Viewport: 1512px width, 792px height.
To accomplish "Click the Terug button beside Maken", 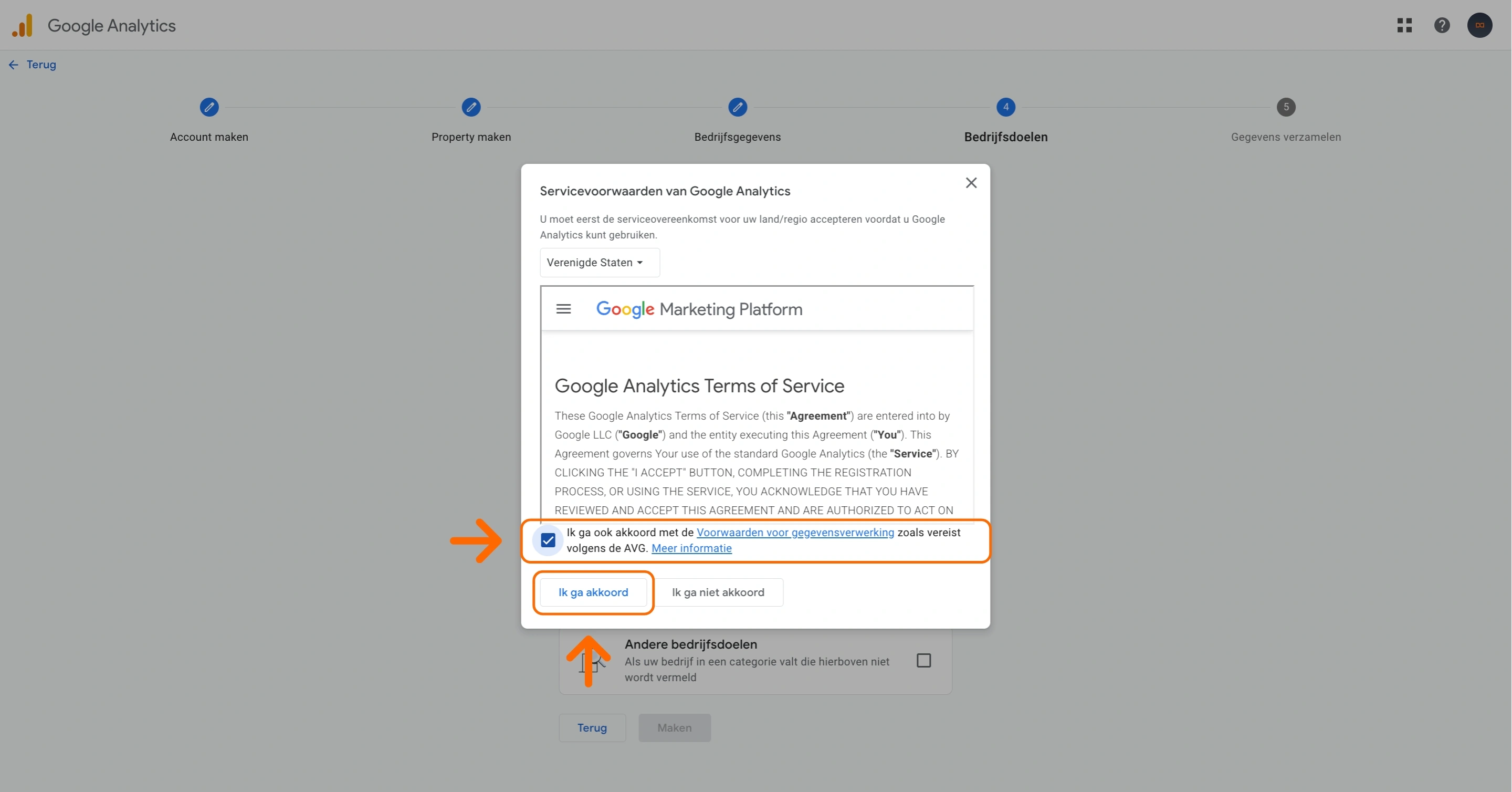I will point(592,727).
